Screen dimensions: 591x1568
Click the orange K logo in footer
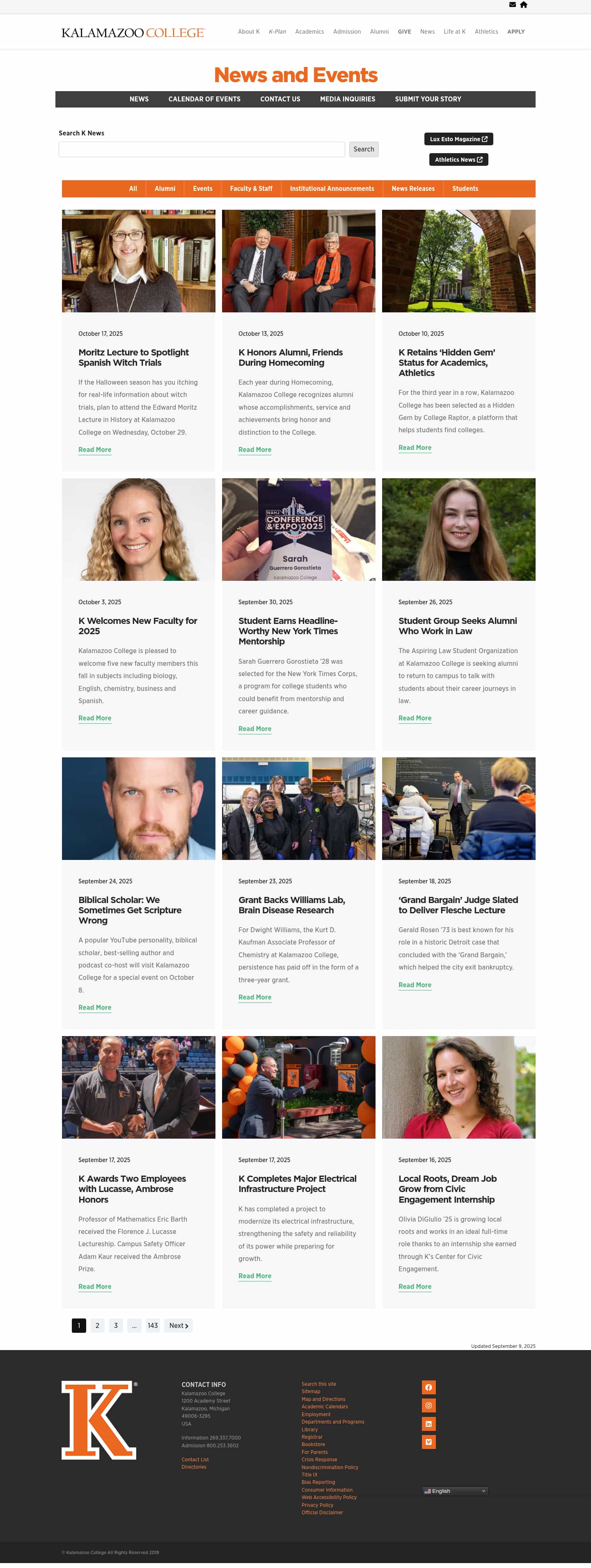point(99,1420)
